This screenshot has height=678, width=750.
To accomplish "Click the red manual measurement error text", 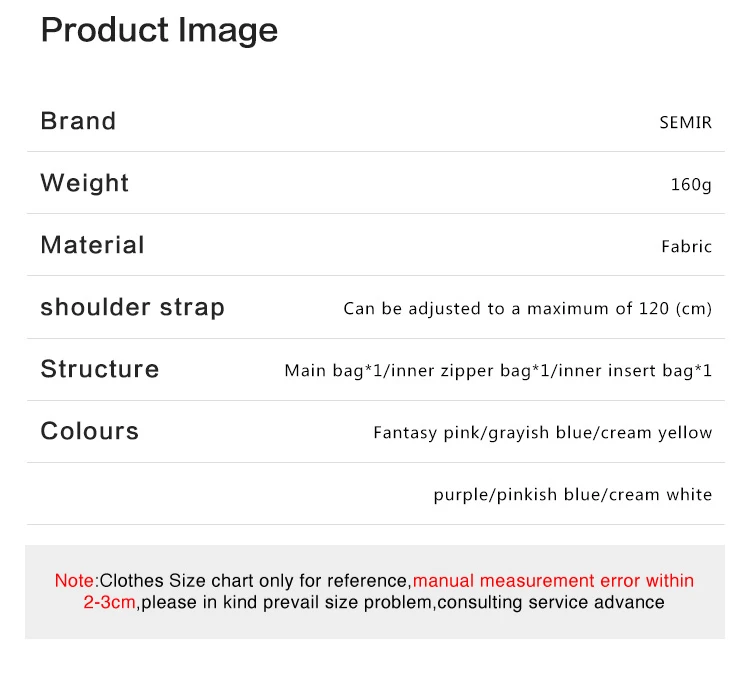I will point(553,581).
